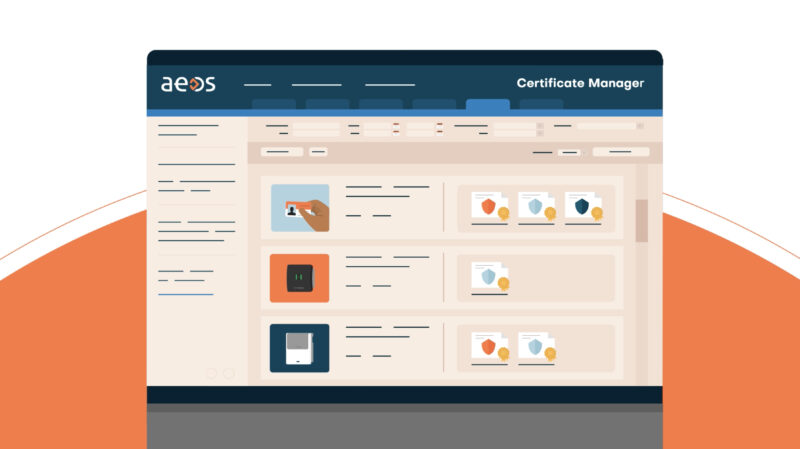The image size is (800, 449).
Task: Open the white device on navy thumbnail
Action: tap(299, 348)
